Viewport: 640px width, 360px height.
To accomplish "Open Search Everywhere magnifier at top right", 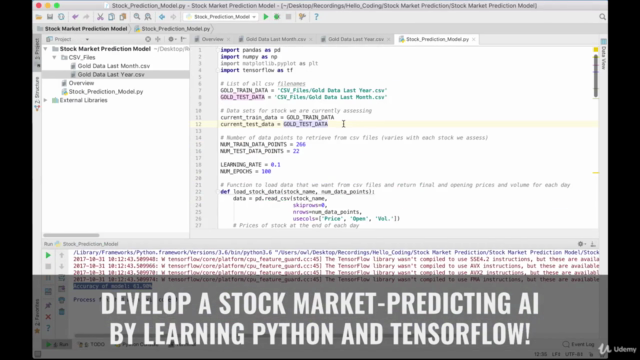I will [602, 17].
